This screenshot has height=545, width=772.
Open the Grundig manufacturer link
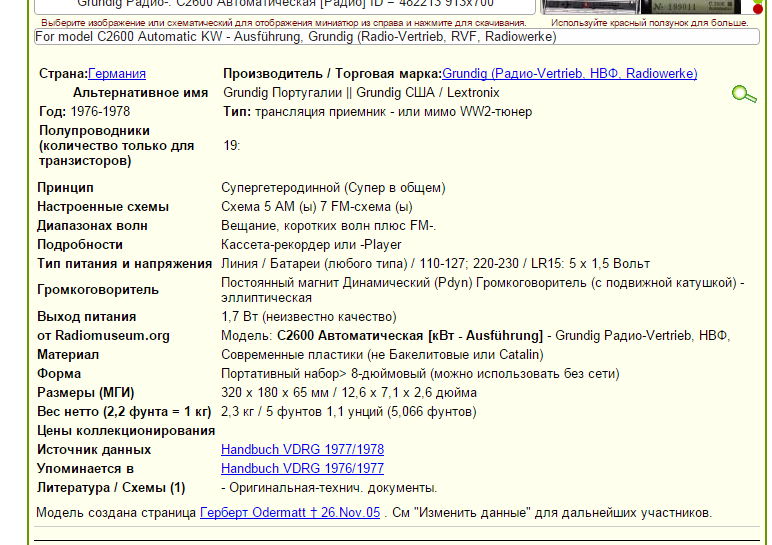tap(570, 73)
